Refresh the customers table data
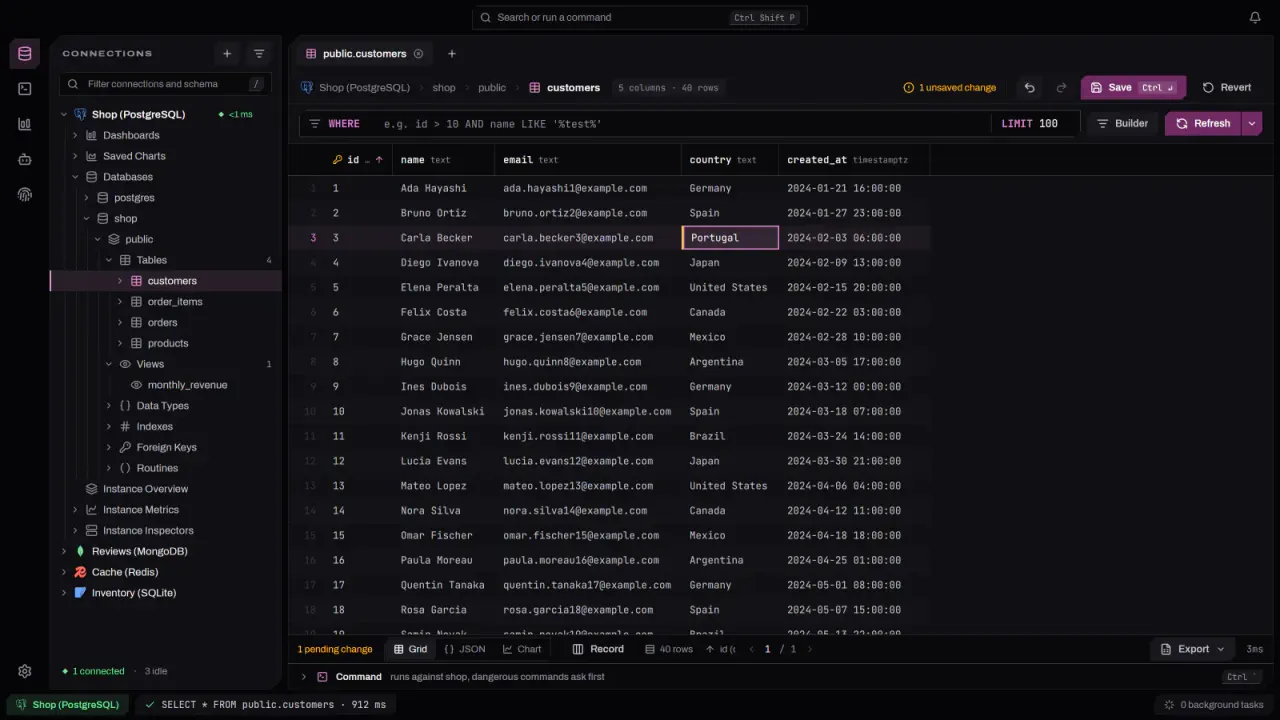The height and width of the screenshot is (720, 1280). (x=1203, y=123)
